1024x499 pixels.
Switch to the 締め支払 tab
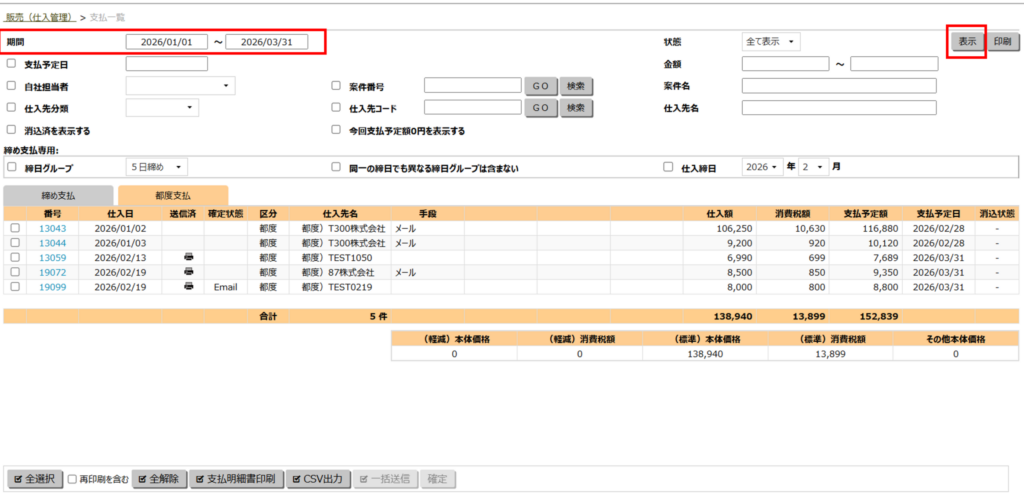tap(57, 196)
